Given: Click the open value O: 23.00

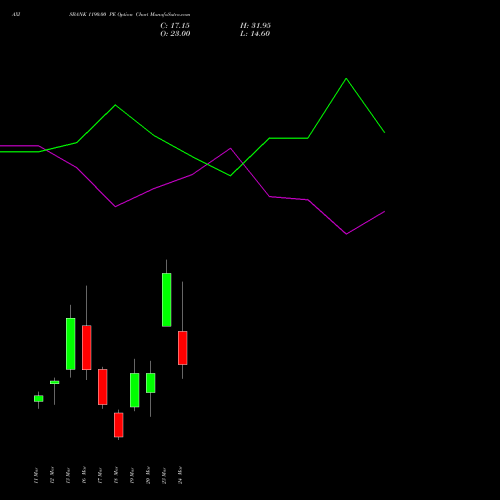Looking at the screenshot, I should point(175,34).
